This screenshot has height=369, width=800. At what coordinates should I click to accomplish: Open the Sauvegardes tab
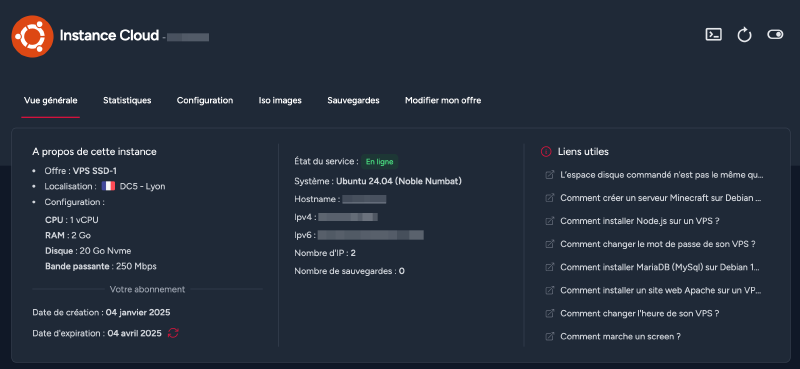pos(353,101)
